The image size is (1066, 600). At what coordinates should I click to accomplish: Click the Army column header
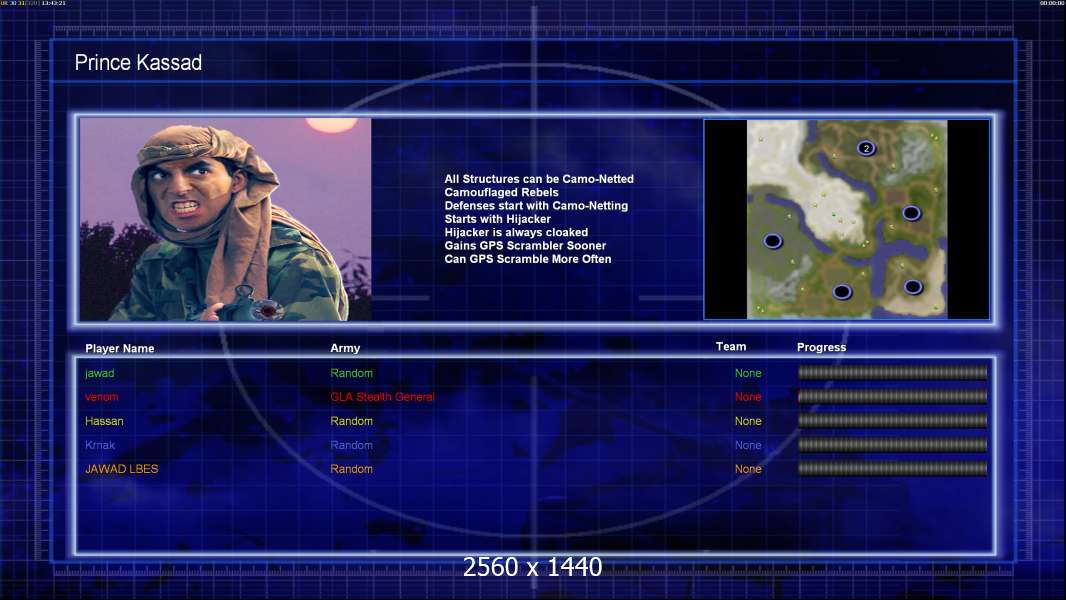click(345, 348)
